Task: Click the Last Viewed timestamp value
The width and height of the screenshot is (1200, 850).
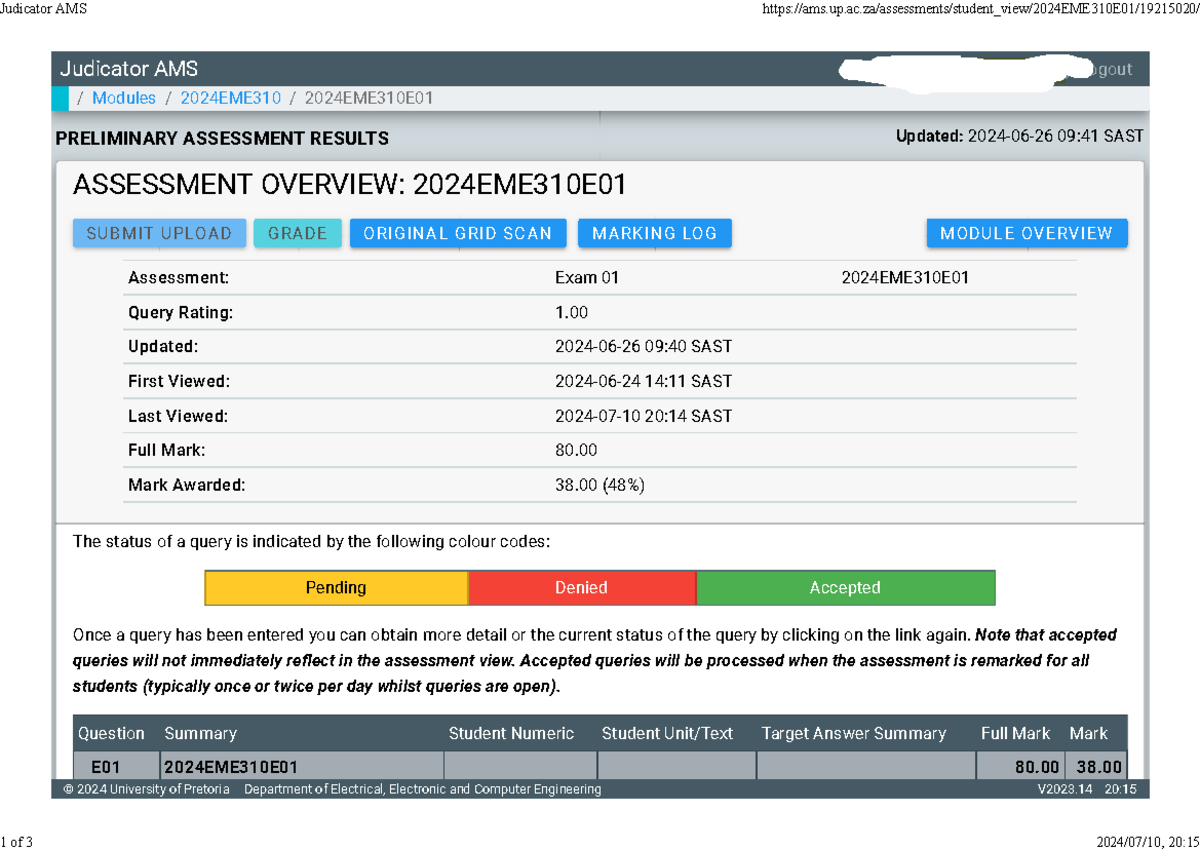Action: click(x=644, y=416)
